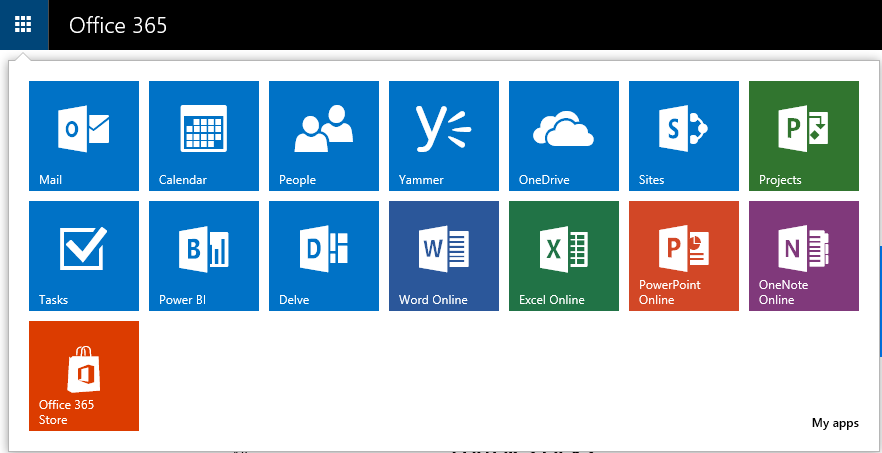Launch the Power BI tile
The width and height of the screenshot is (882, 453).
point(204,255)
